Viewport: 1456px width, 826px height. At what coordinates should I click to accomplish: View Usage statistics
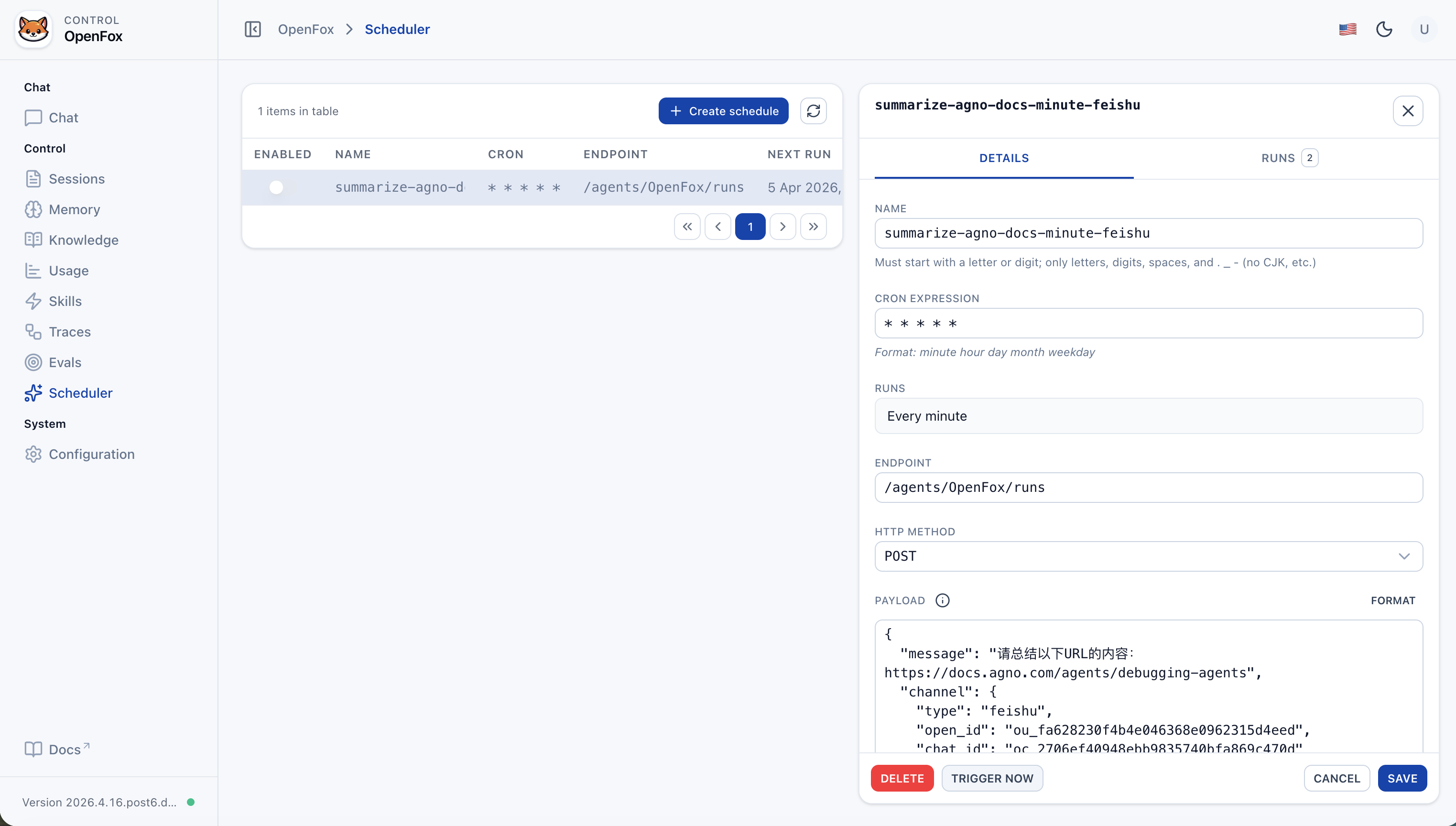coord(68,271)
